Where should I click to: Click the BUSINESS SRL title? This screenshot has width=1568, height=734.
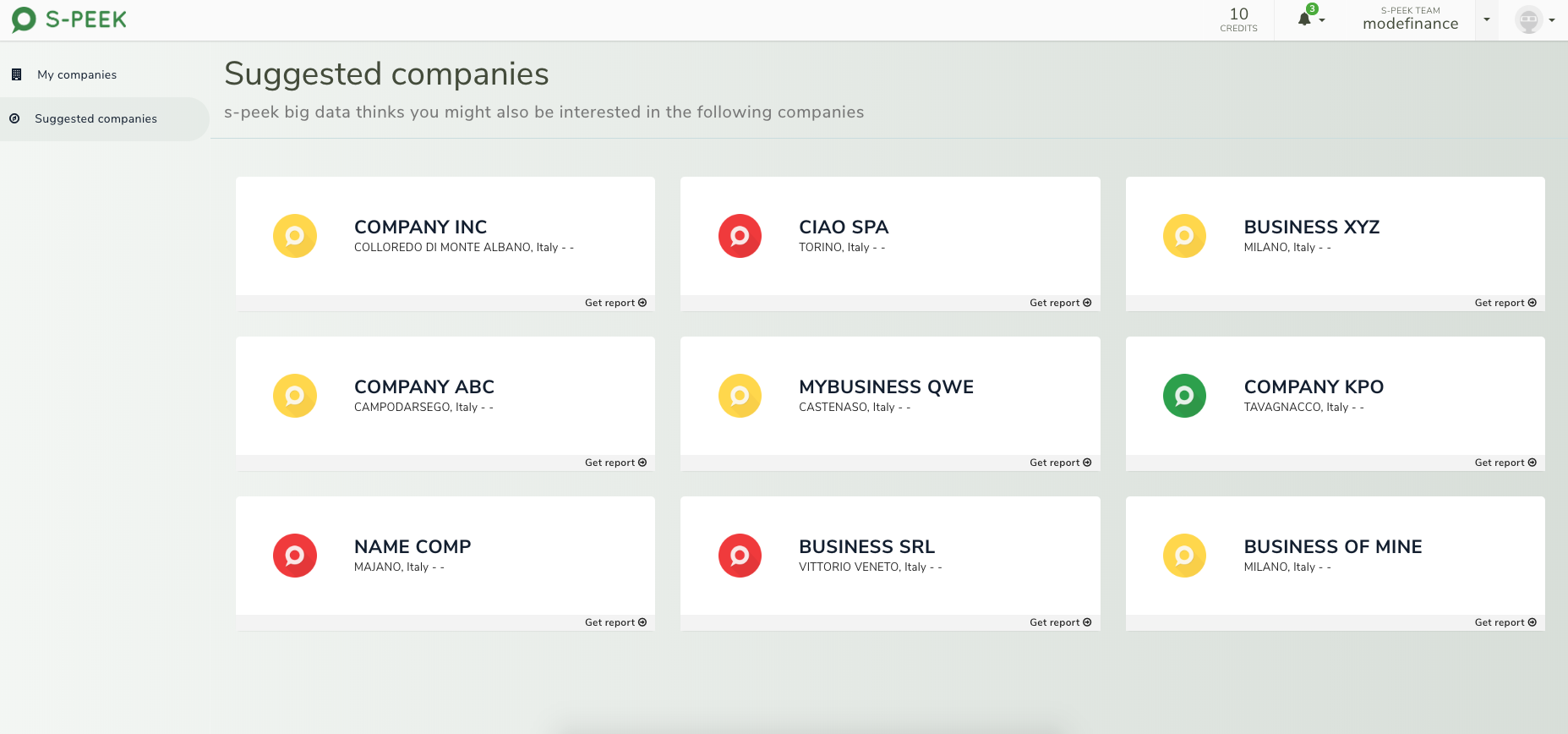click(x=866, y=546)
